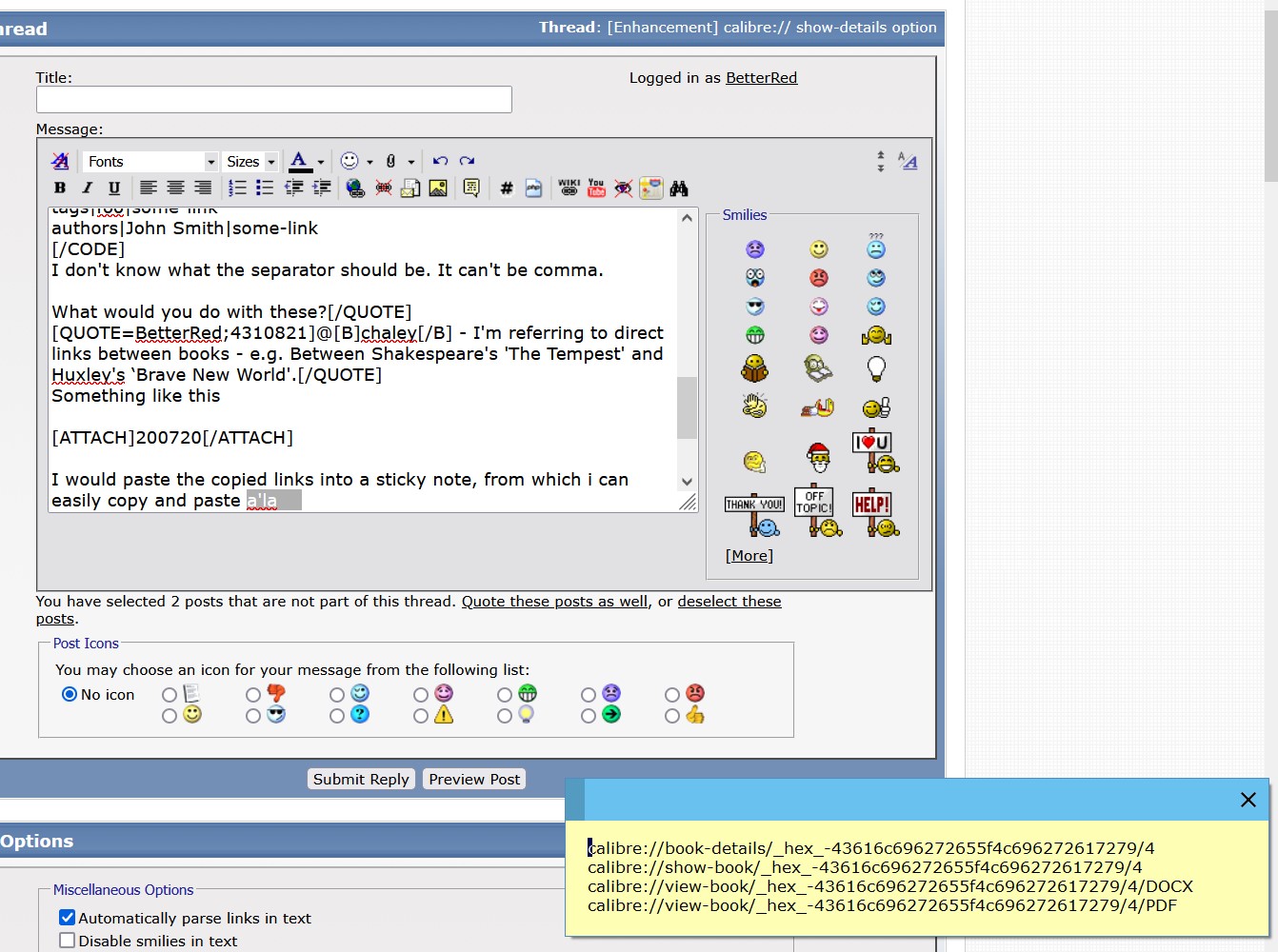Click the Remove Text Formatting icon
The image size is (1278, 952).
click(60, 161)
